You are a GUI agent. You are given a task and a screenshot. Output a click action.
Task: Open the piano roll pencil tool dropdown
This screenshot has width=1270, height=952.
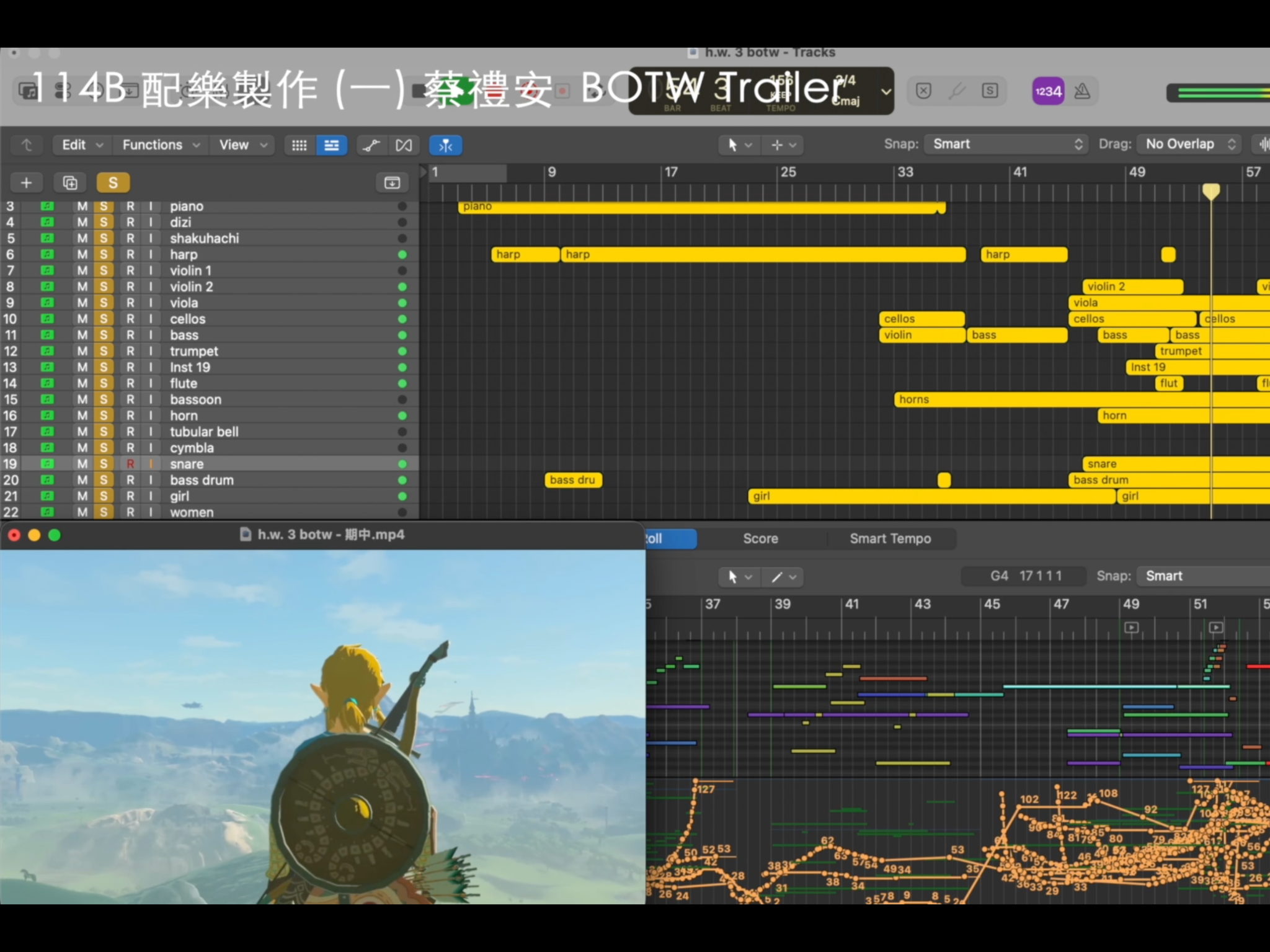click(783, 577)
